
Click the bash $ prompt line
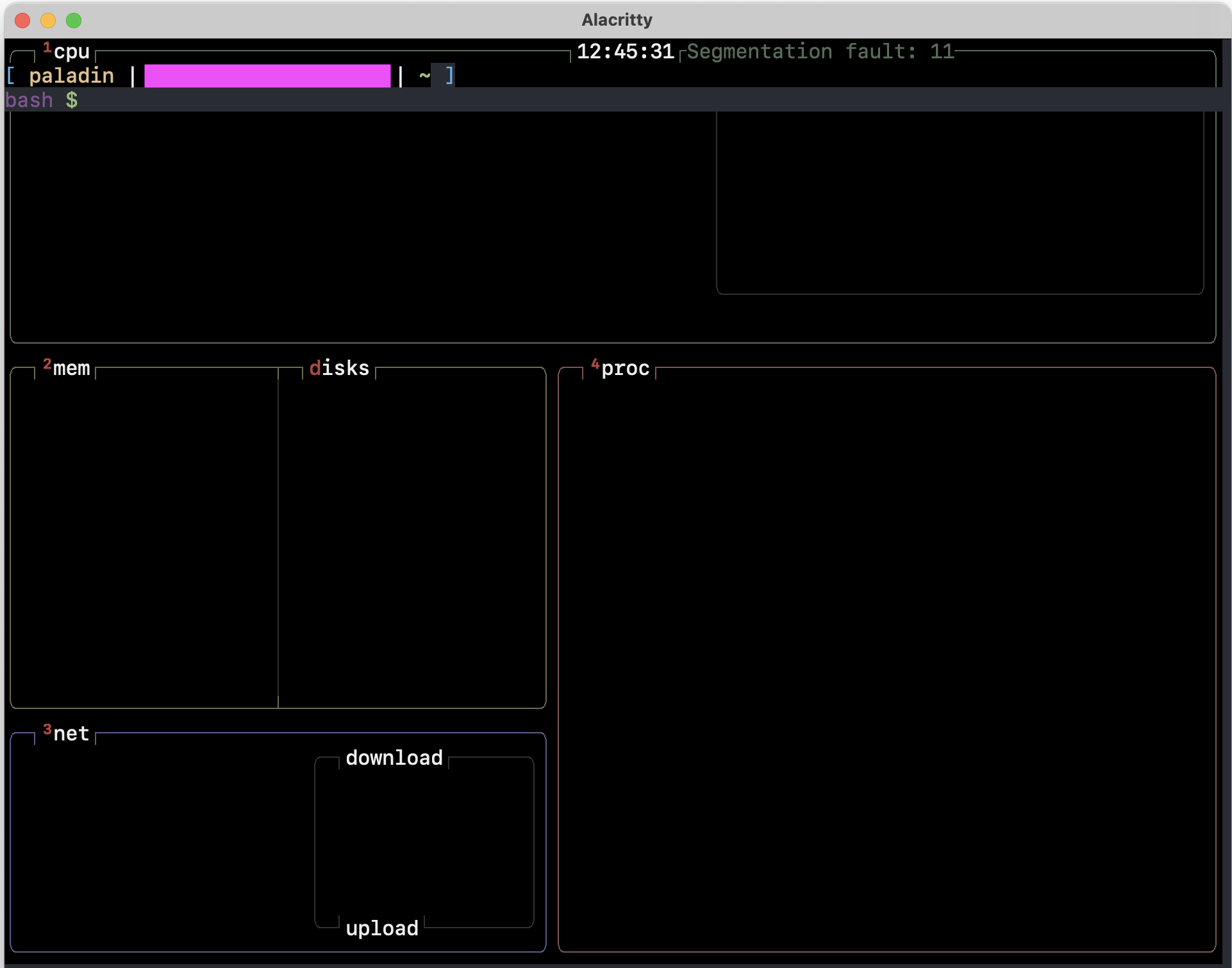(42, 101)
